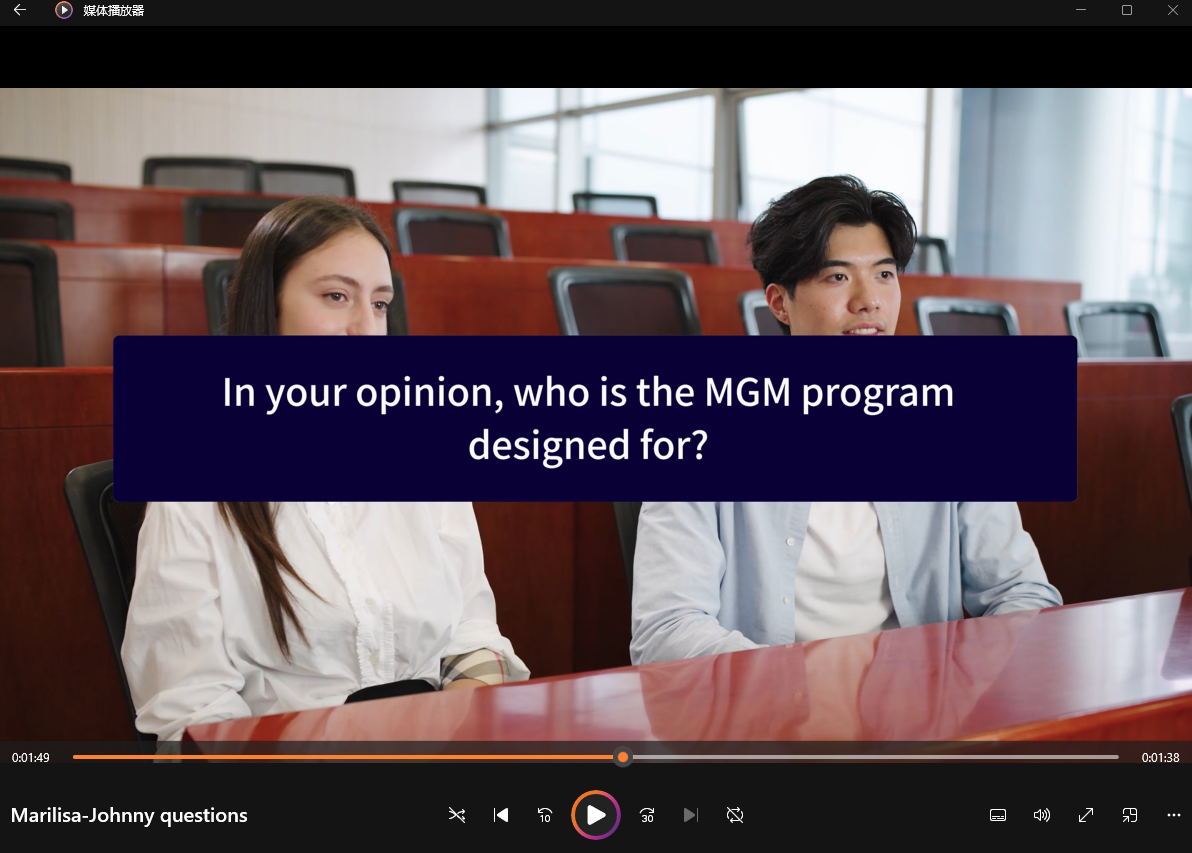This screenshot has width=1192, height=853.
Task: Close the Media Player window
Action: point(1172,10)
